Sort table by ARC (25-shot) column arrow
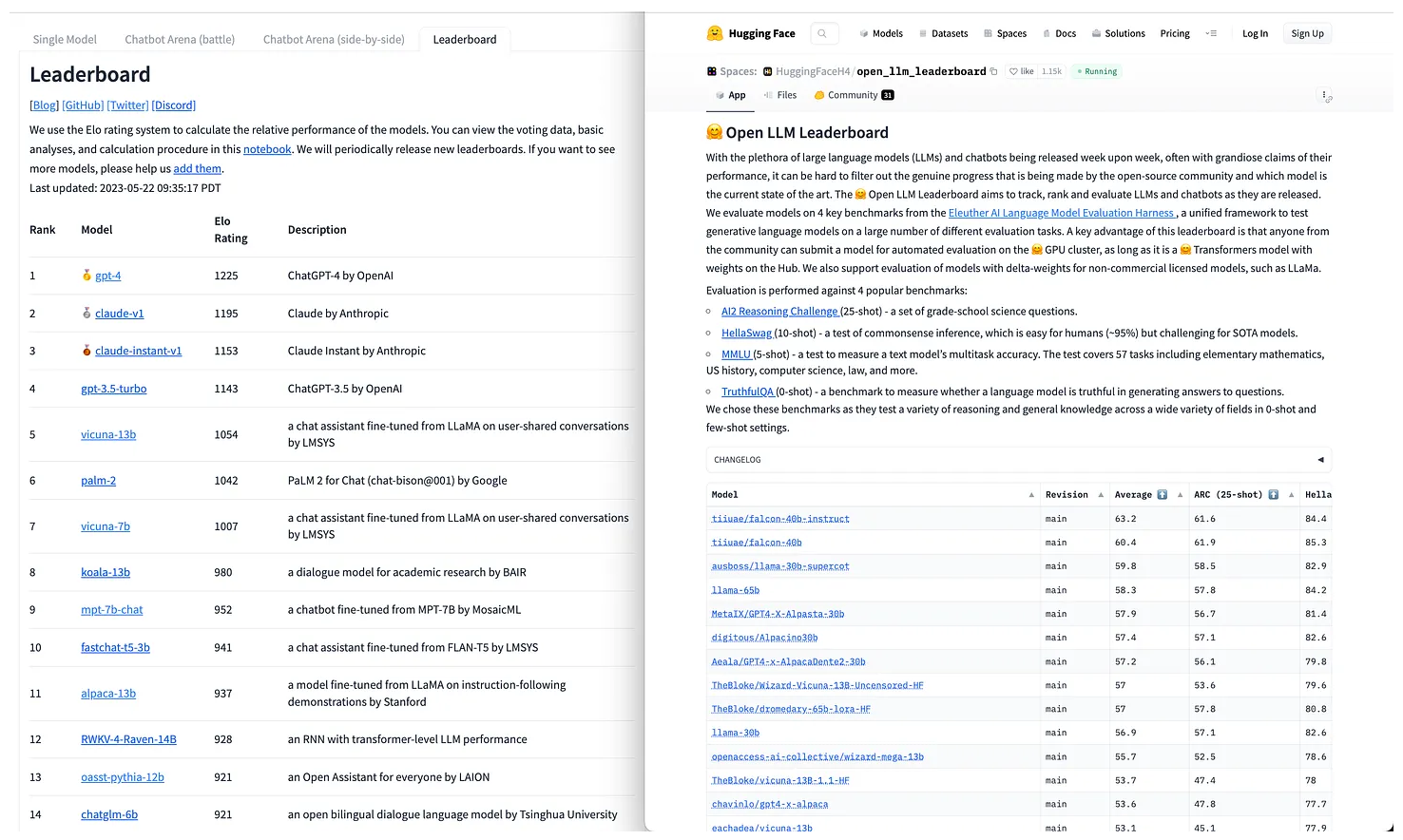Viewport: 1403px width, 840px height. pos(1292,495)
